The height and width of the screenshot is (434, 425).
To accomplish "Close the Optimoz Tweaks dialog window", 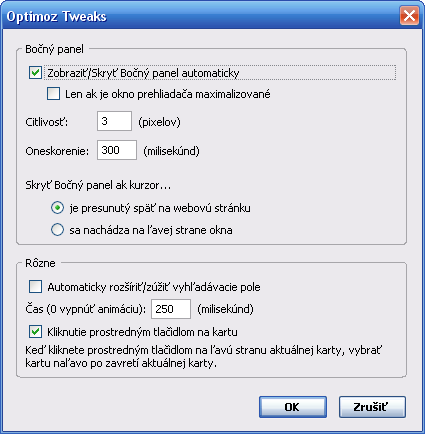I will (x=409, y=15).
